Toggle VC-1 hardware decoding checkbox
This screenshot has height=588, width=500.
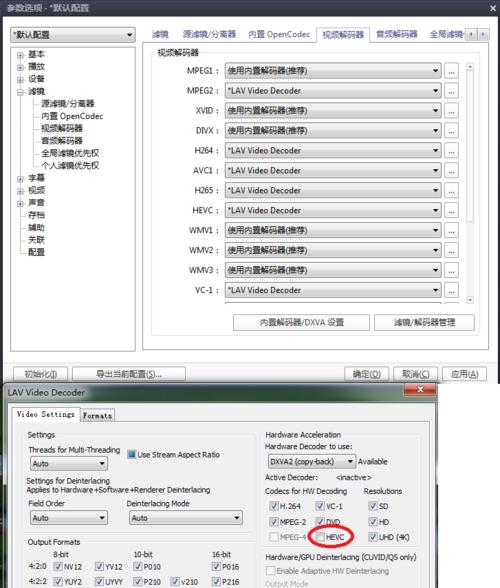[320, 506]
